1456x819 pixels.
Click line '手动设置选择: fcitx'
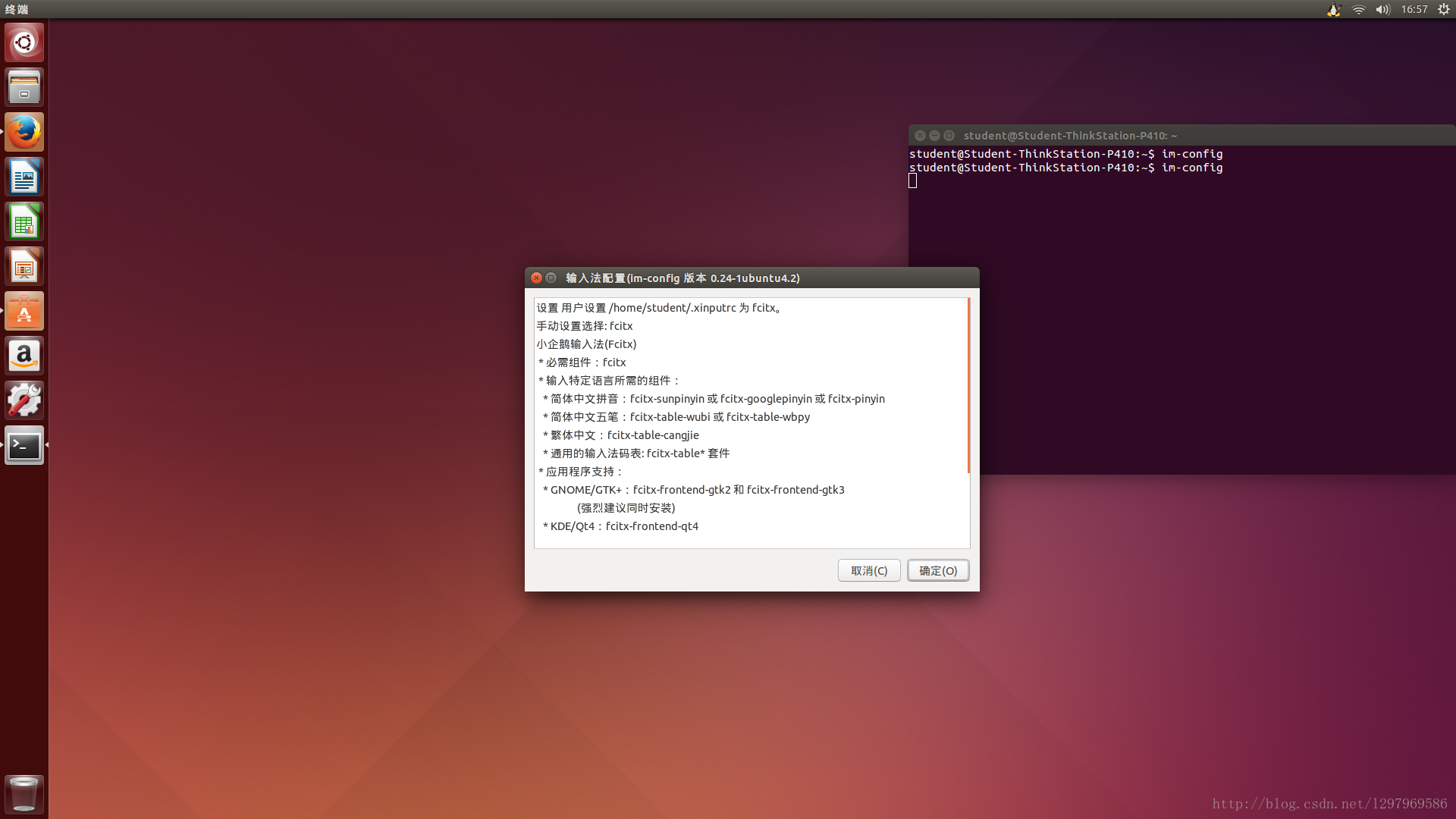pos(585,326)
